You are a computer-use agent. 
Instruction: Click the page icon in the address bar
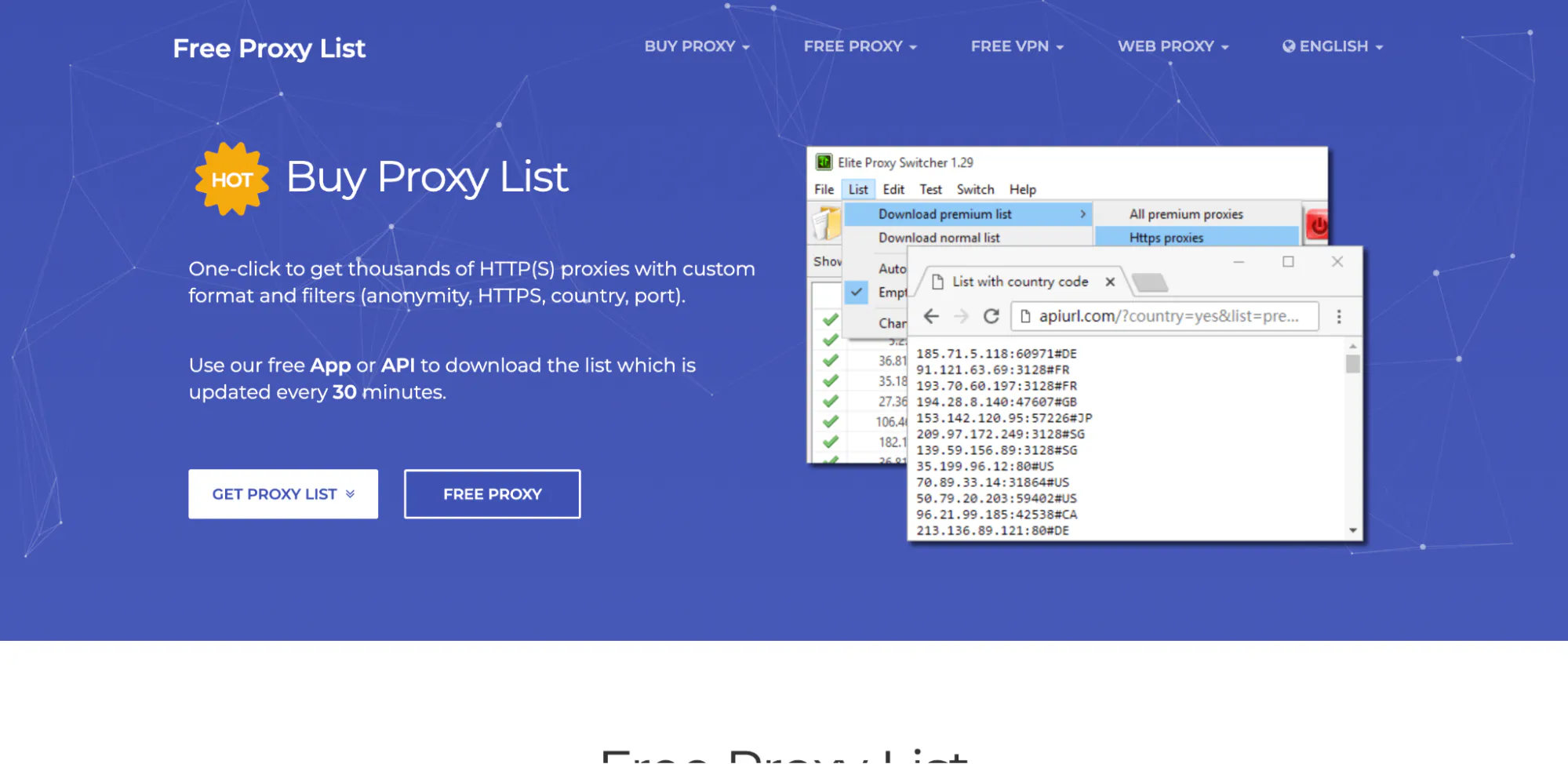pyautogui.click(x=1025, y=316)
